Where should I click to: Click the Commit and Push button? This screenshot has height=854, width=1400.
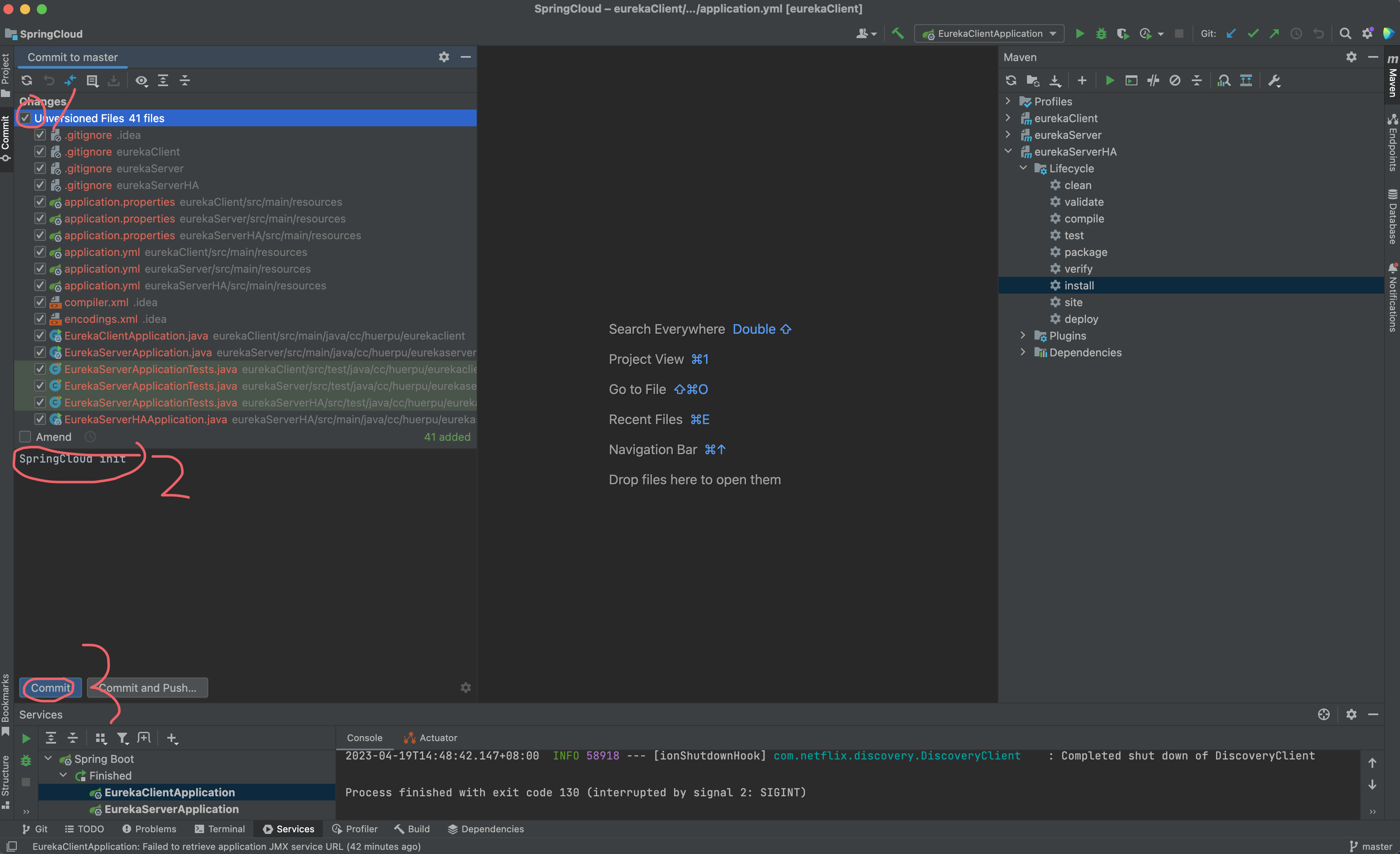[x=148, y=688]
